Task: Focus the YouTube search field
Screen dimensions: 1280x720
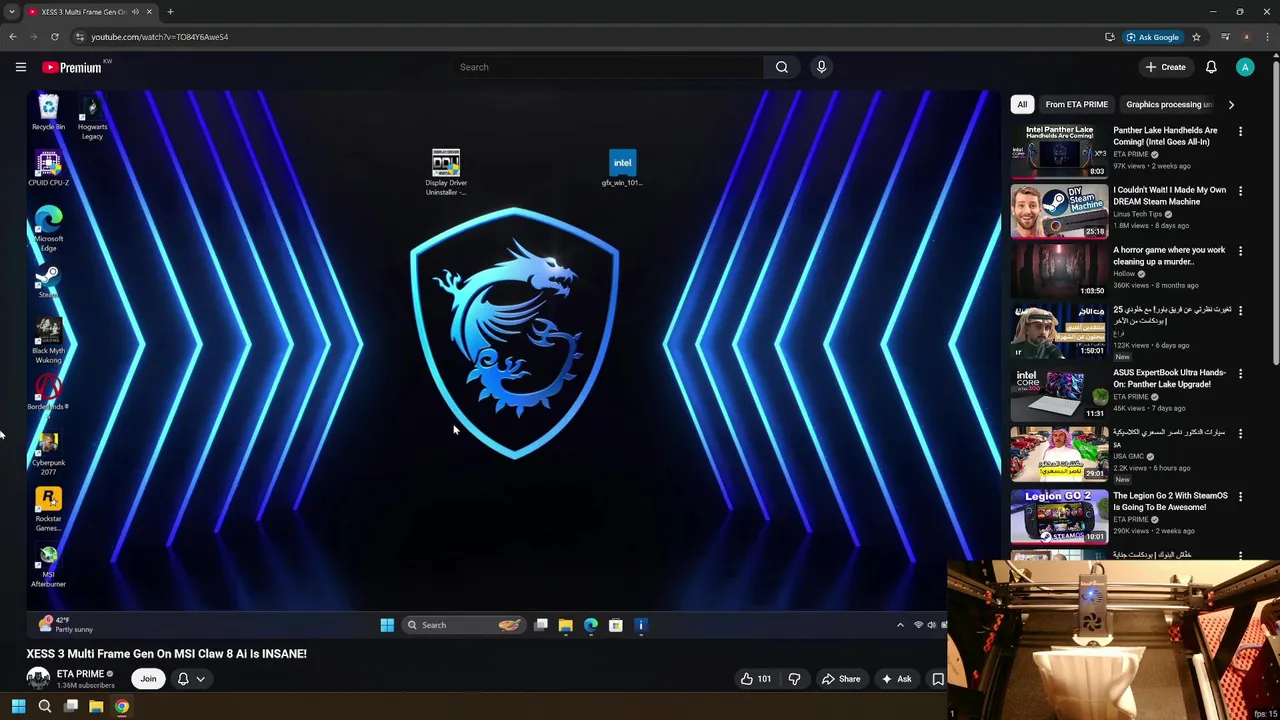Action: point(608,67)
